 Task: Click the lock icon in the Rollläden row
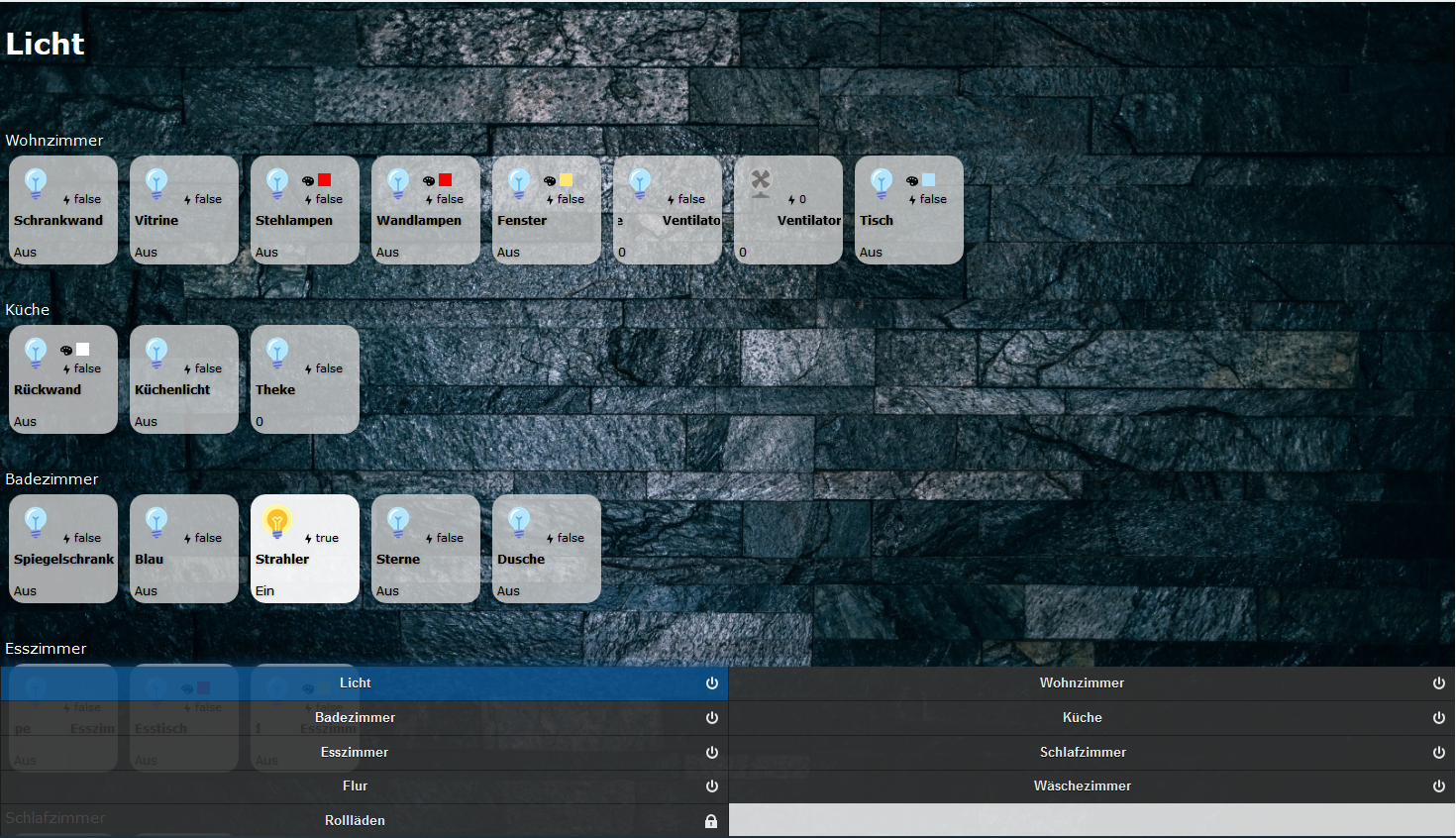click(711, 821)
